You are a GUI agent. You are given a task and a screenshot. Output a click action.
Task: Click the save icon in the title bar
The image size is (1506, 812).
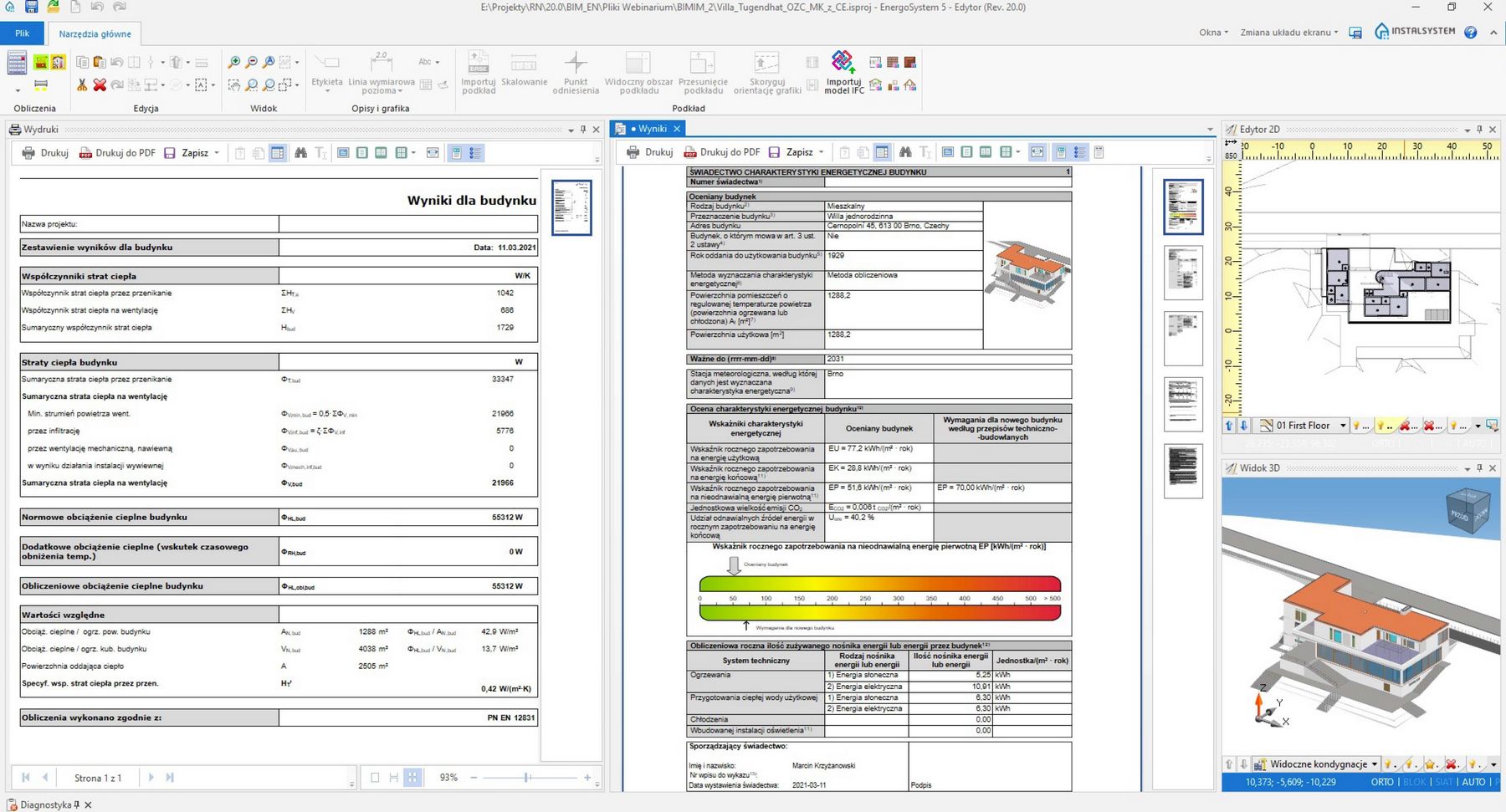pyautogui.click(x=31, y=7)
